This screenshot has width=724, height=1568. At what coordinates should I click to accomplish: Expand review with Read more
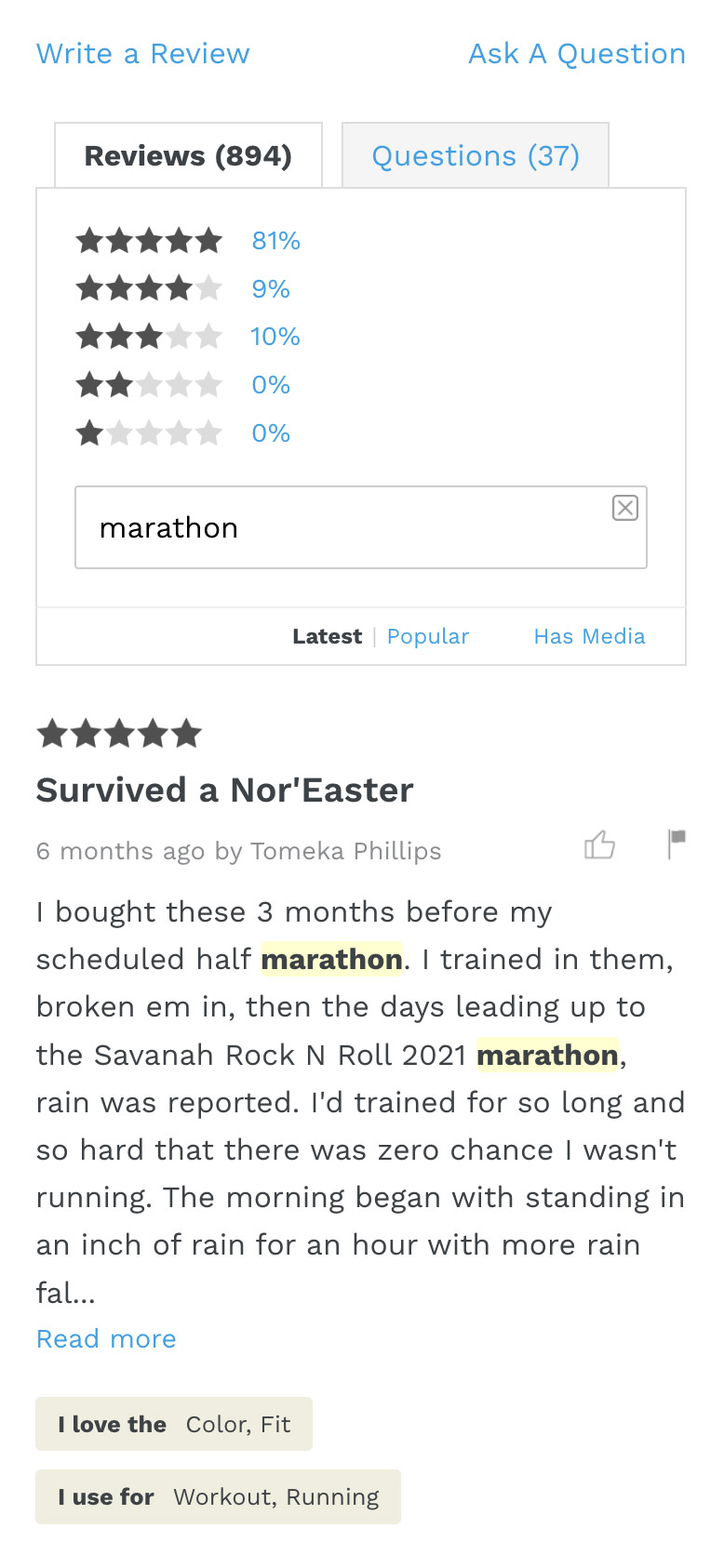[x=106, y=1339]
